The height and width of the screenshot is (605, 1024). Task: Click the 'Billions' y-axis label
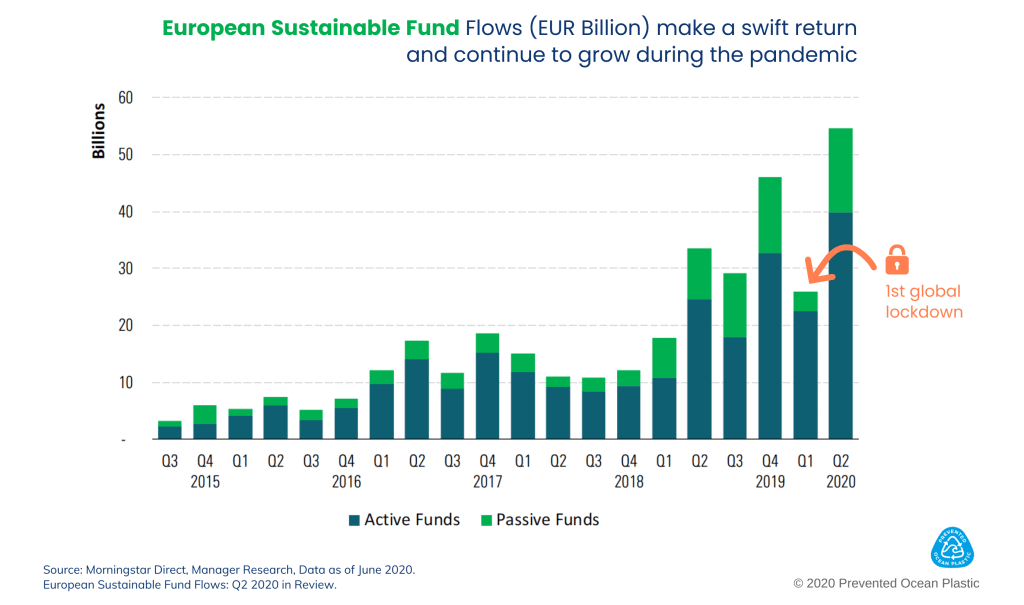99,131
